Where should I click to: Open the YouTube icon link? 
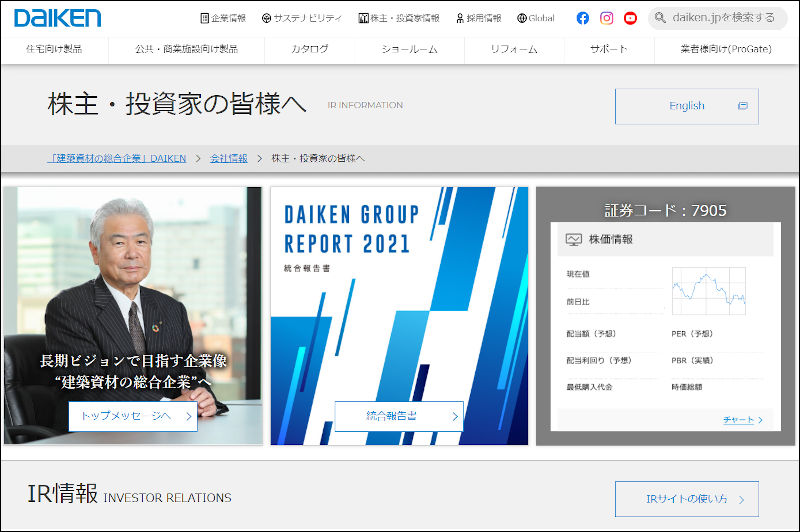630,18
